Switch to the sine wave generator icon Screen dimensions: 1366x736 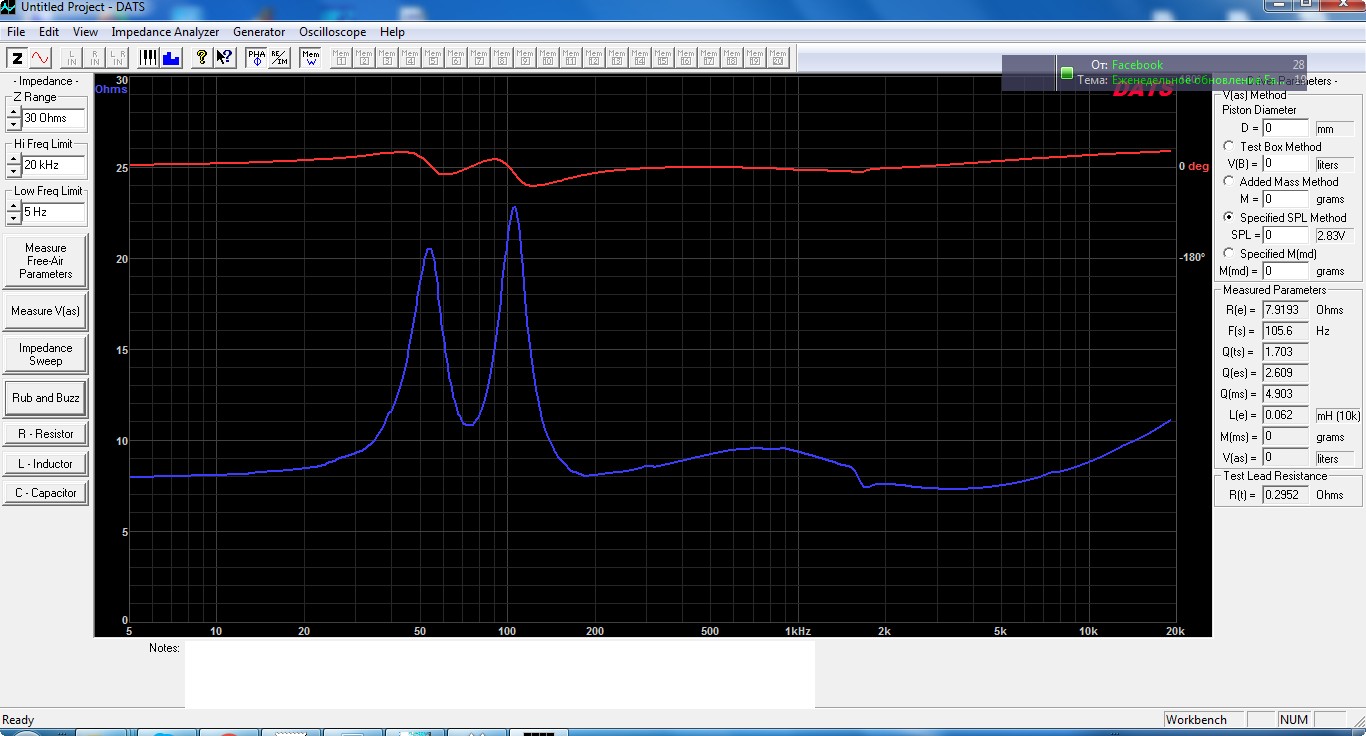point(40,58)
